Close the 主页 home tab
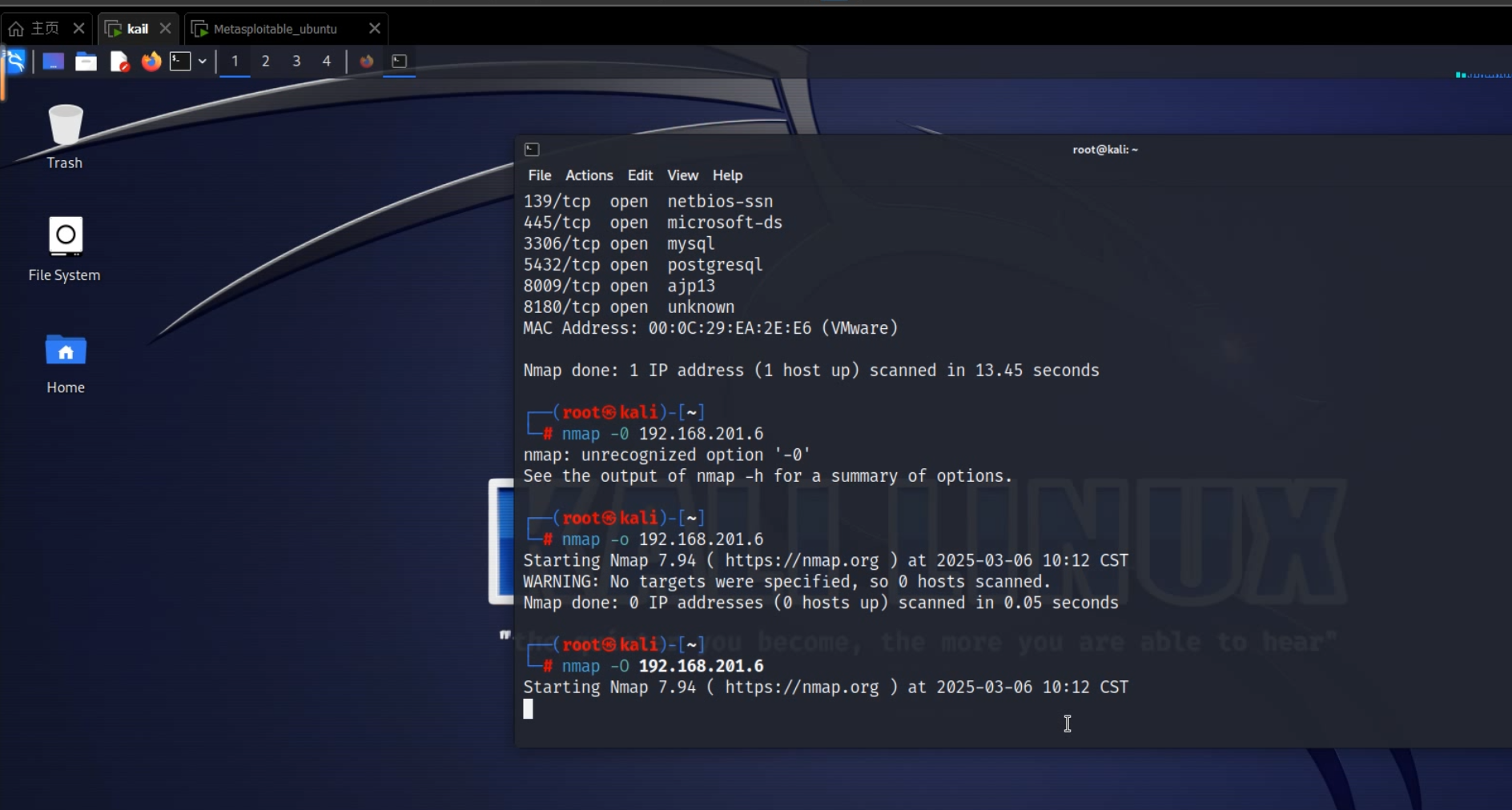The height and width of the screenshot is (810, 1512). point(78,28)
